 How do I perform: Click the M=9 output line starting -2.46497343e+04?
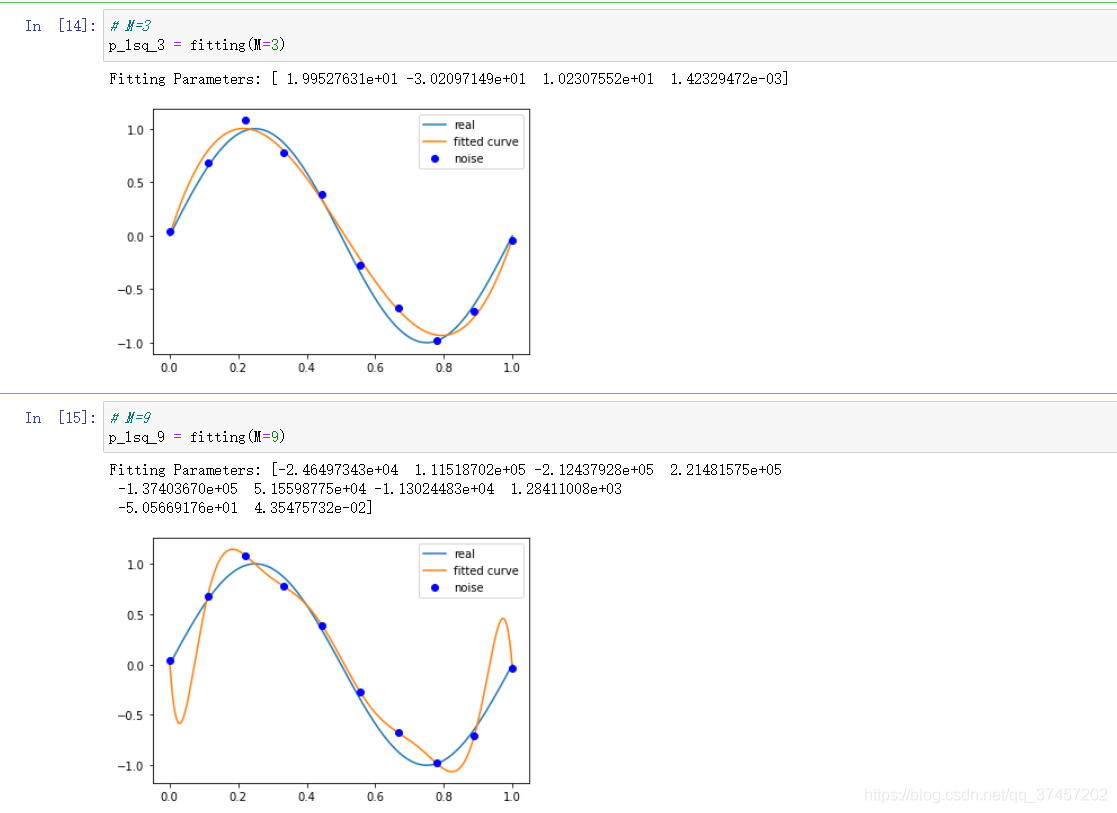[x=445, y=470]
